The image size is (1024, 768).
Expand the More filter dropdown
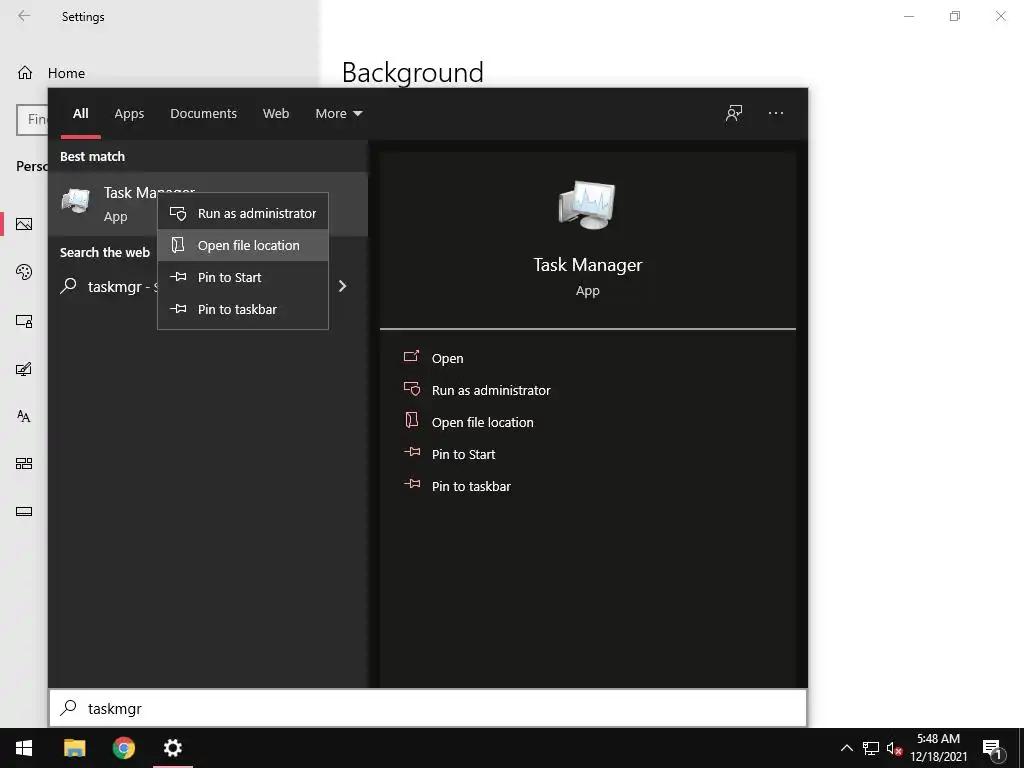(x=338, y=114)
